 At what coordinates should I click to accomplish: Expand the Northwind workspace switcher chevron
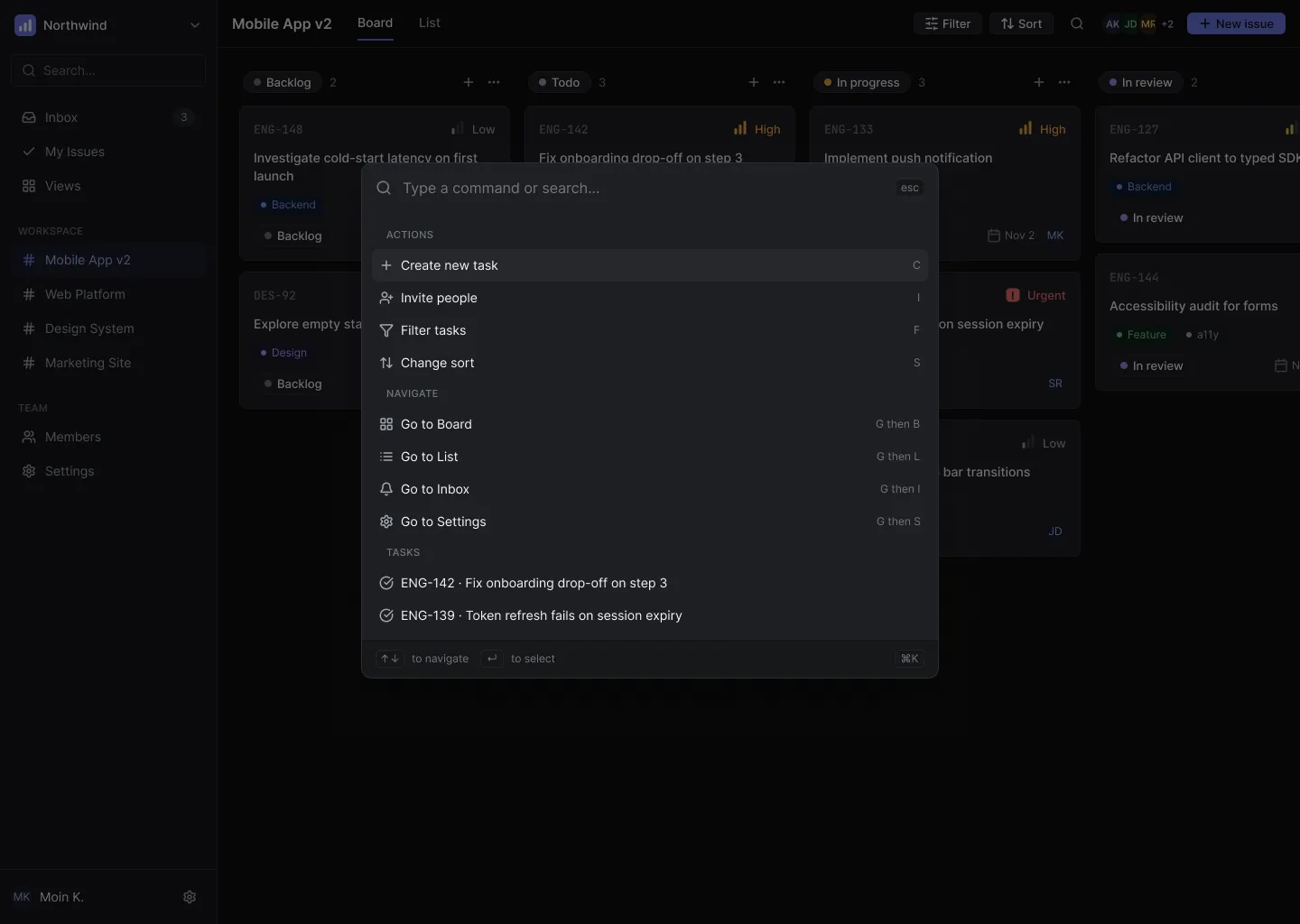195,25
